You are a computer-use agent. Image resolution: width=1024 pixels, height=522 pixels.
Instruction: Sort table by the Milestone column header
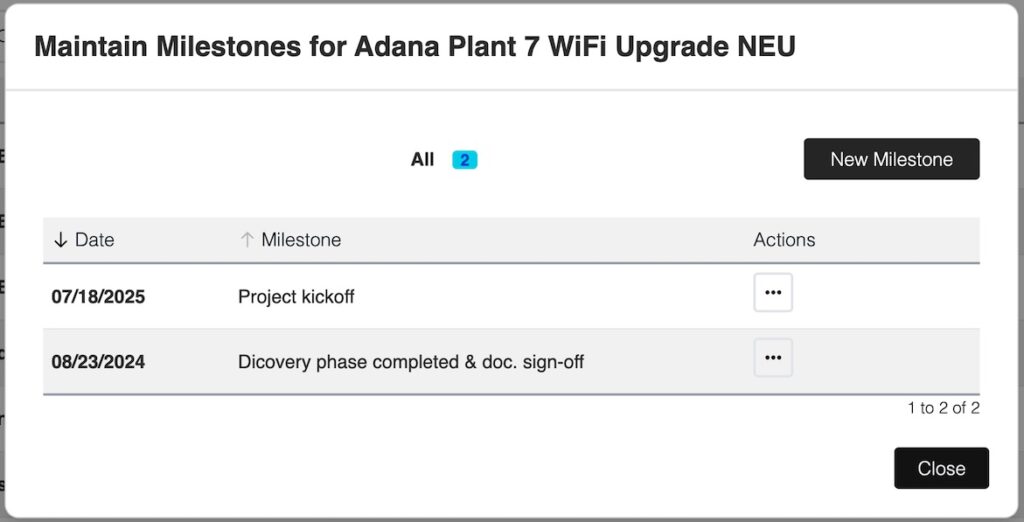coord(300,240)
